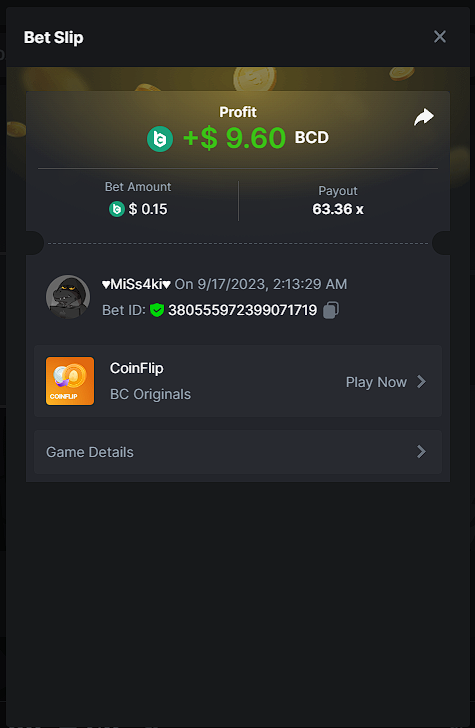Image resolution: width=475 pixels, height=728 pixels.
Task: Click the green verified shield icon
Action: pyautogui.click(x=157, y=310)
